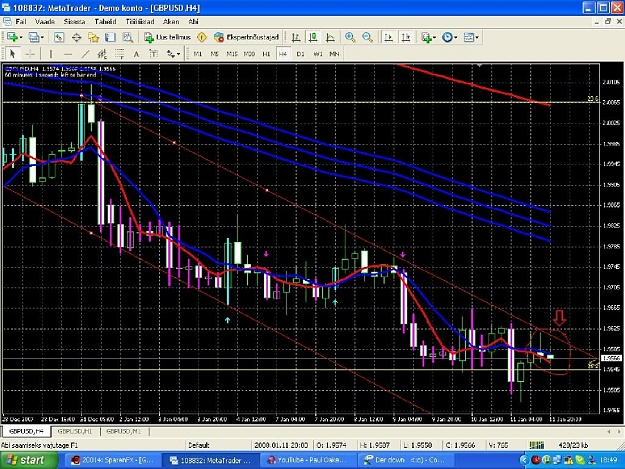Open the New Chart dropdown
This screenshot has width=625, height=469.
point(14,37)
